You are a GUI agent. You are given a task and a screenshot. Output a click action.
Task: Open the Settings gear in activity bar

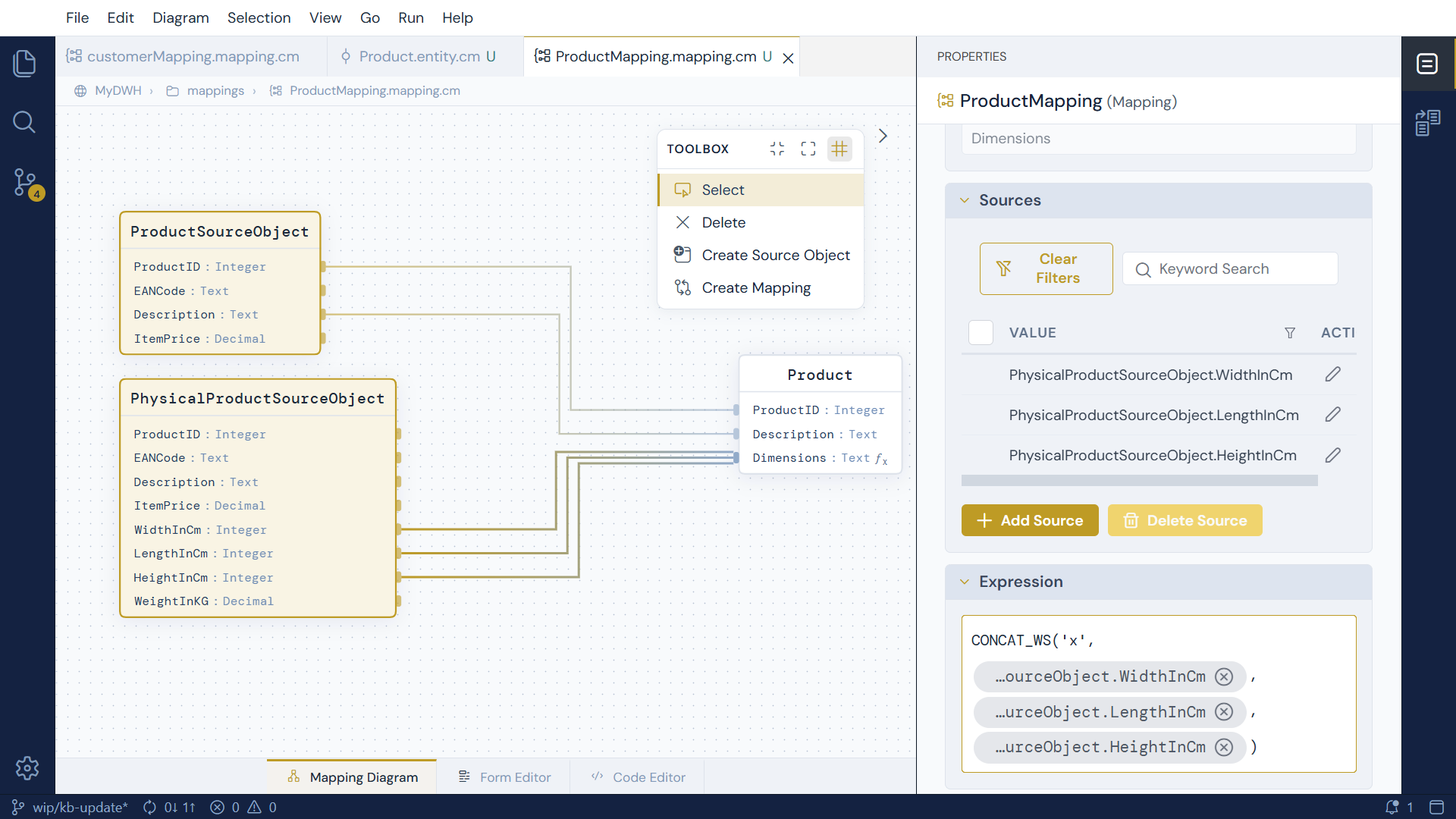[27, 767]
